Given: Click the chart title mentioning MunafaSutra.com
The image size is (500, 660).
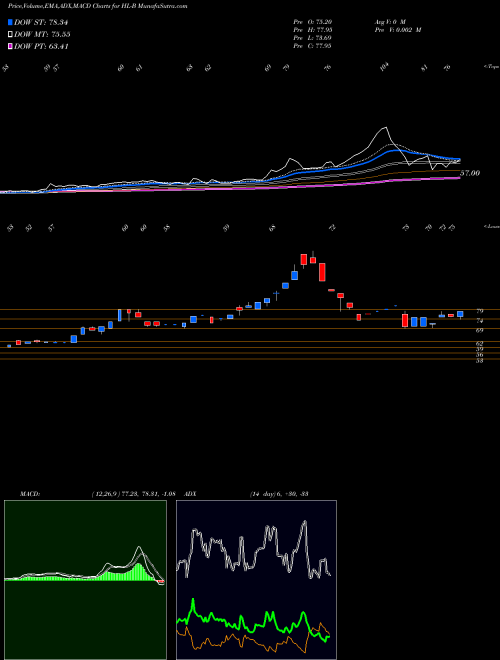Looking at the screenshot, I should coord(98,6).
